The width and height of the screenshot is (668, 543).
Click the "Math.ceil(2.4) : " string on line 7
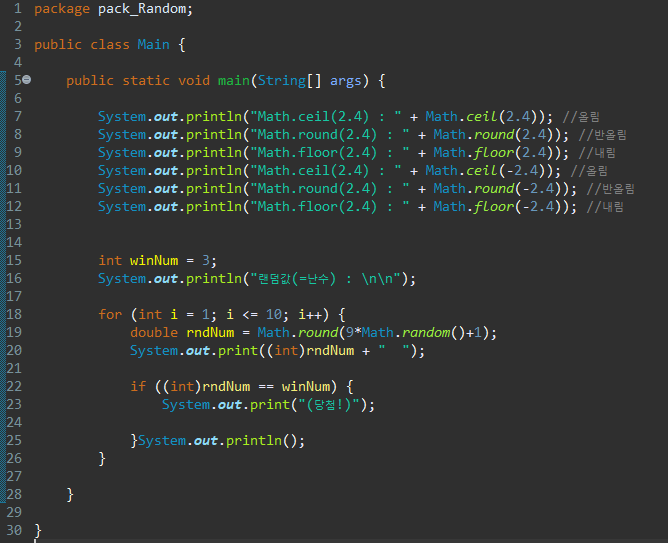point(325,117)
